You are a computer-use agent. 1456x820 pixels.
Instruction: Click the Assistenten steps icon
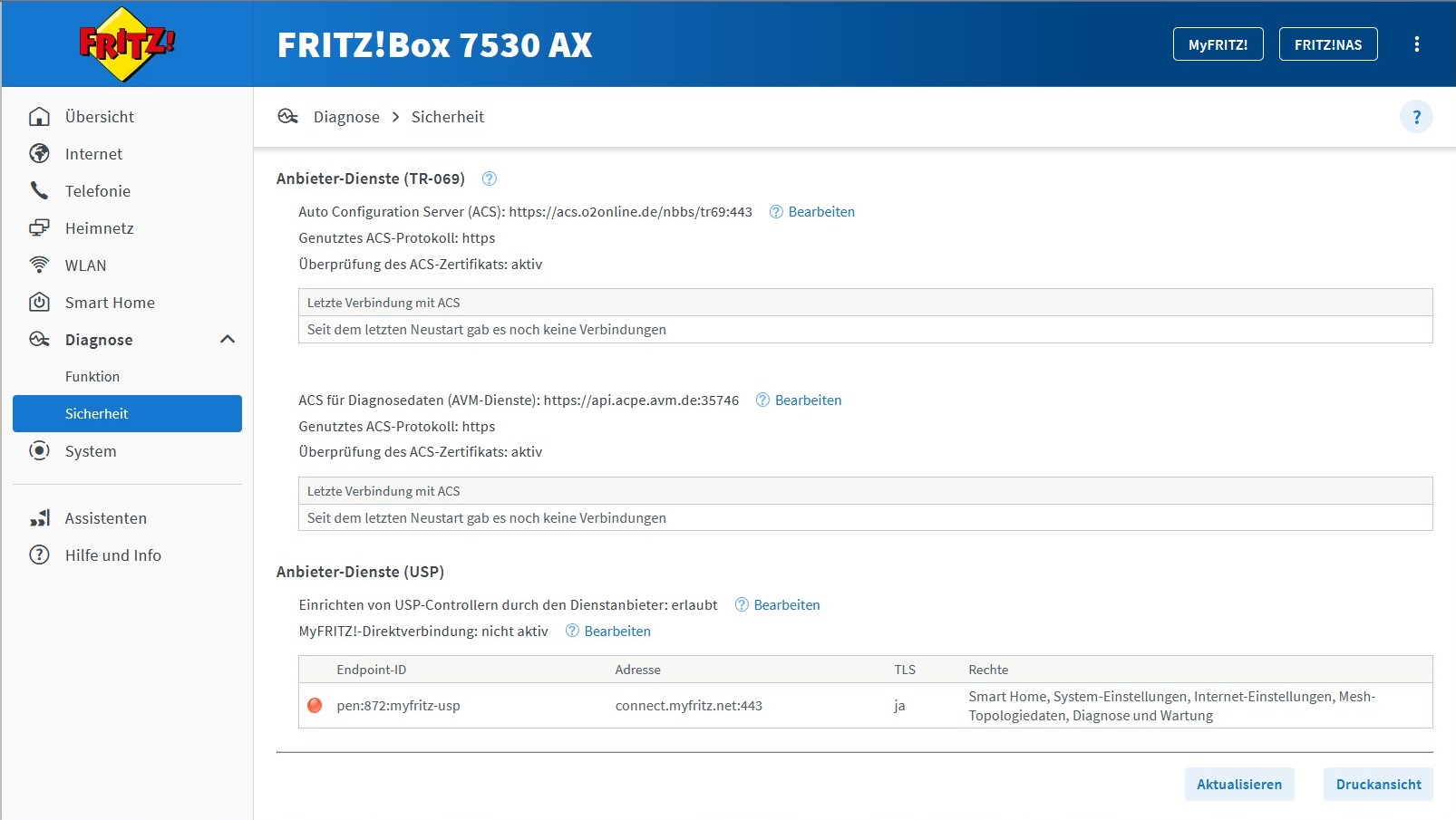(39, 518)
